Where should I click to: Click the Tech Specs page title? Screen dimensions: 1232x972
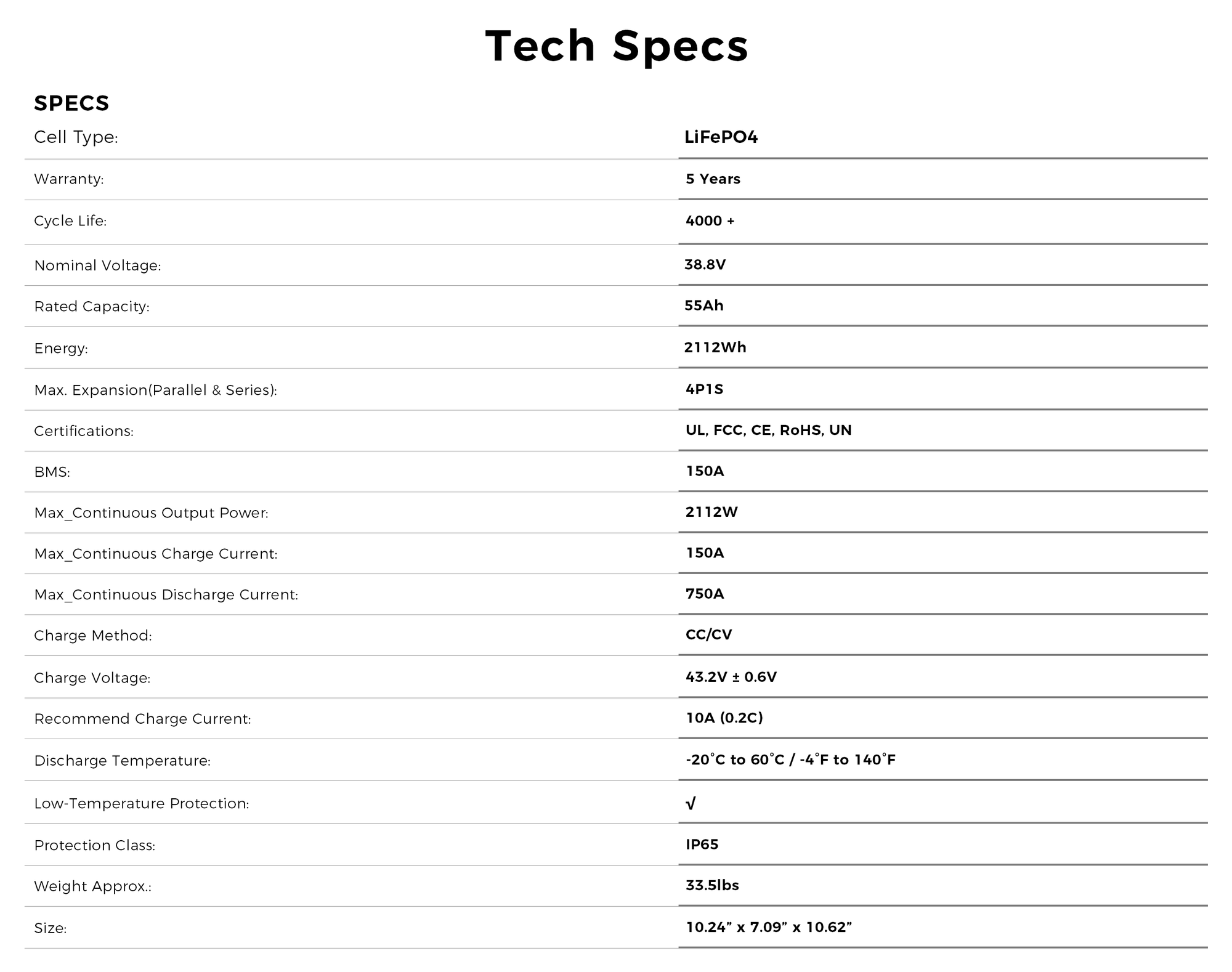pos(616,46)
